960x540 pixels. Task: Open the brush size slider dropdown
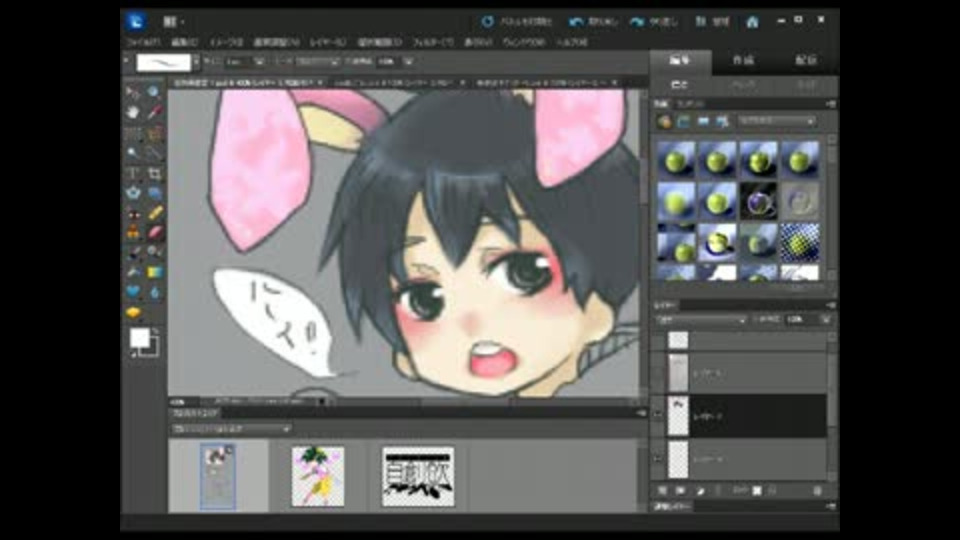[259, 61]
